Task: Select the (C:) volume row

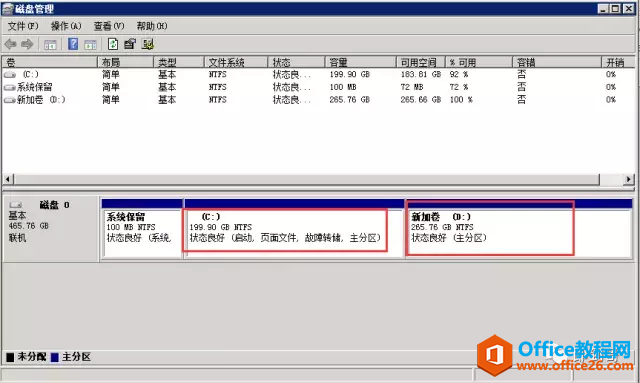Action: pos(318,75)
